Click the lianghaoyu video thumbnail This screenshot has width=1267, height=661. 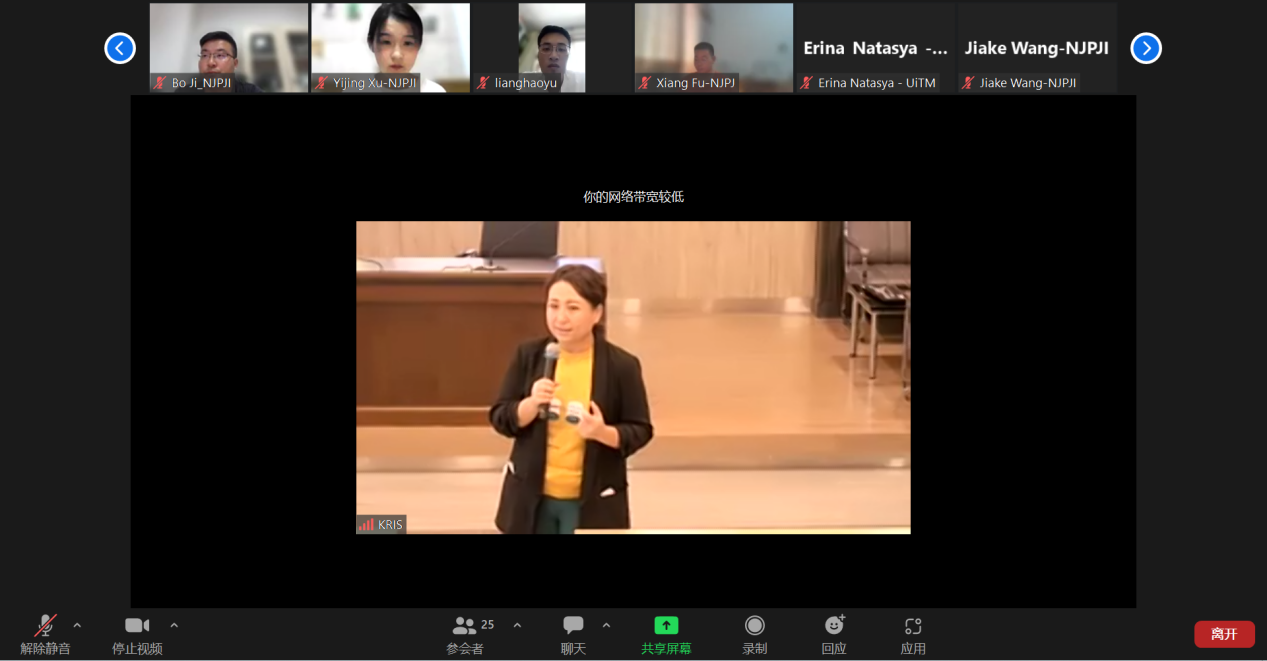[x=551, y=47]
